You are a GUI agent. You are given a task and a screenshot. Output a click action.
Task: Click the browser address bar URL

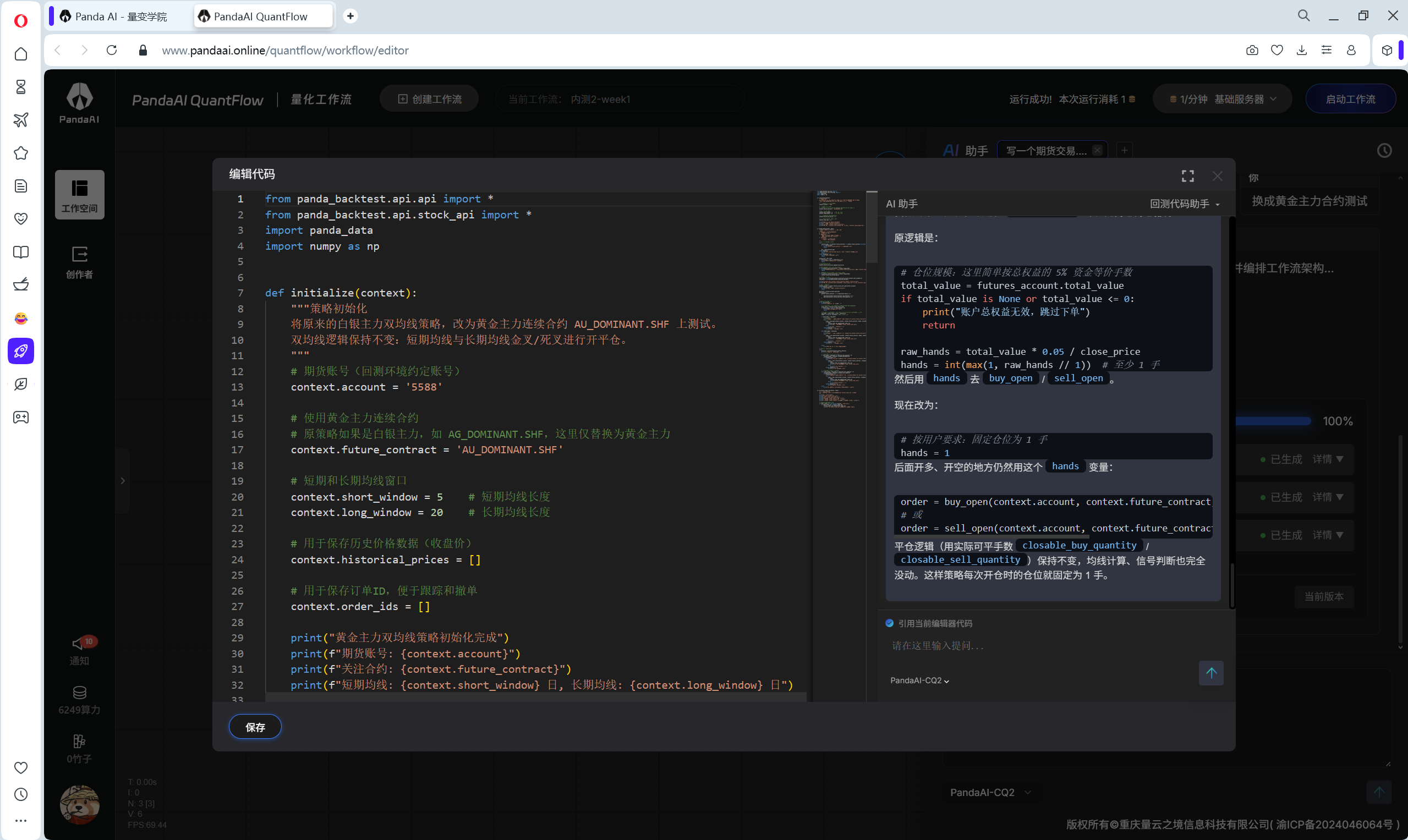tap(286, 51)
